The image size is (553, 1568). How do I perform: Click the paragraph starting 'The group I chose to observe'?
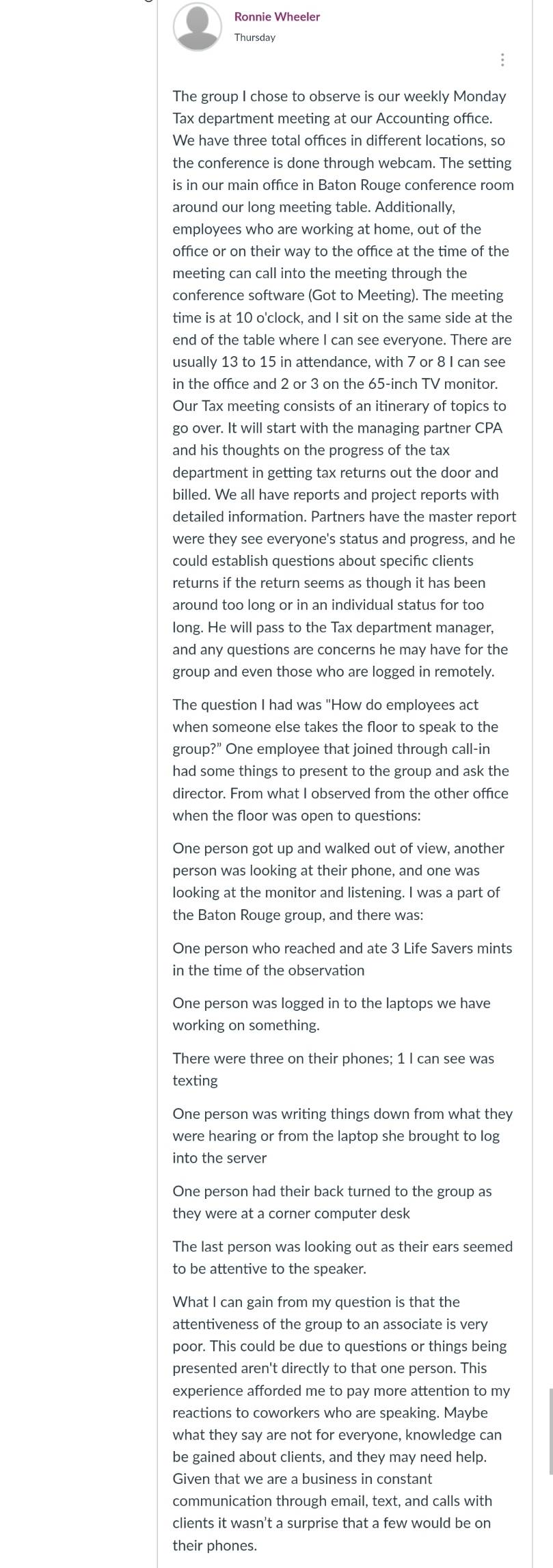coord(344,383)
